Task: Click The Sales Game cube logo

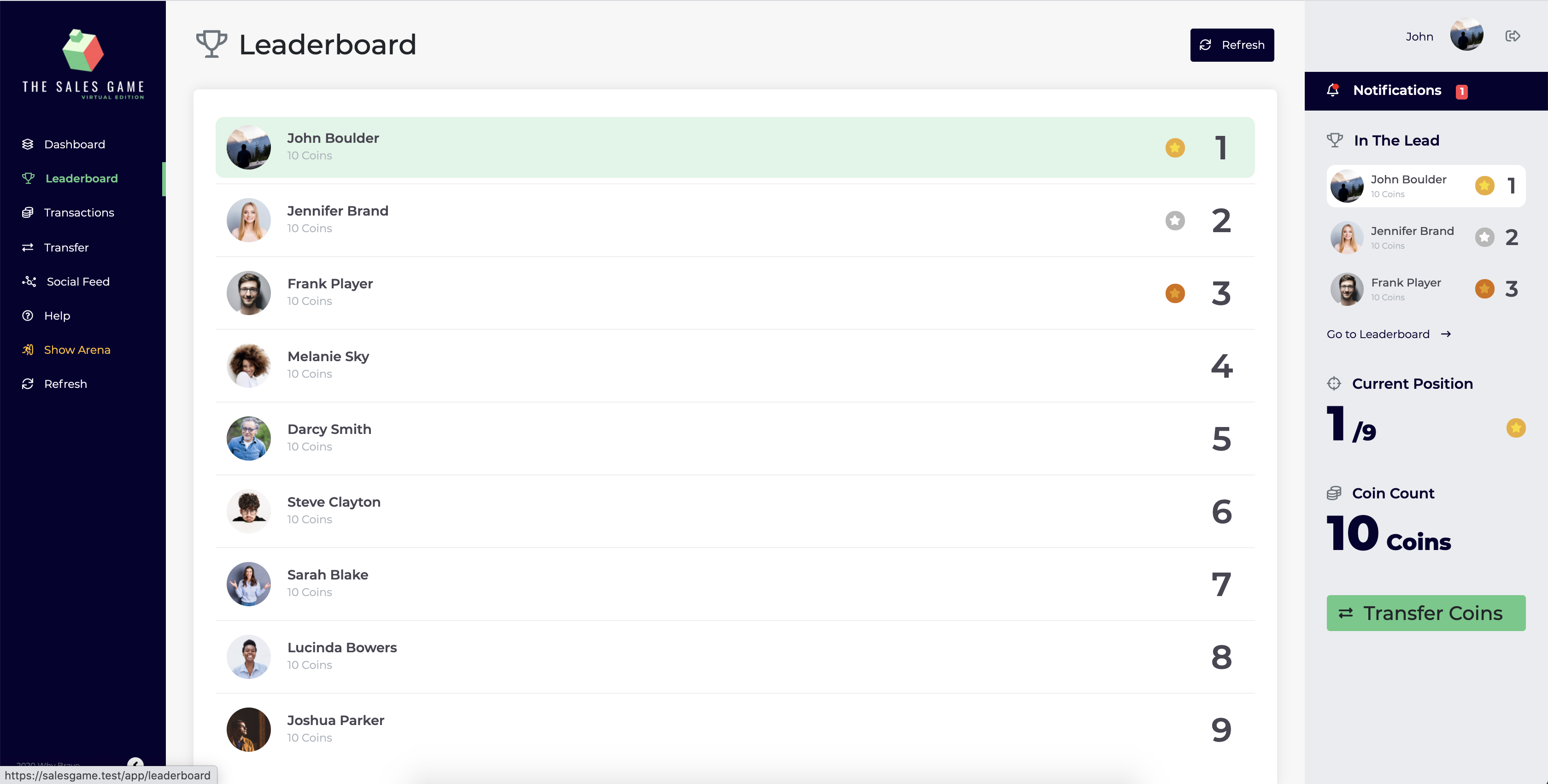Action: [83, 51]
